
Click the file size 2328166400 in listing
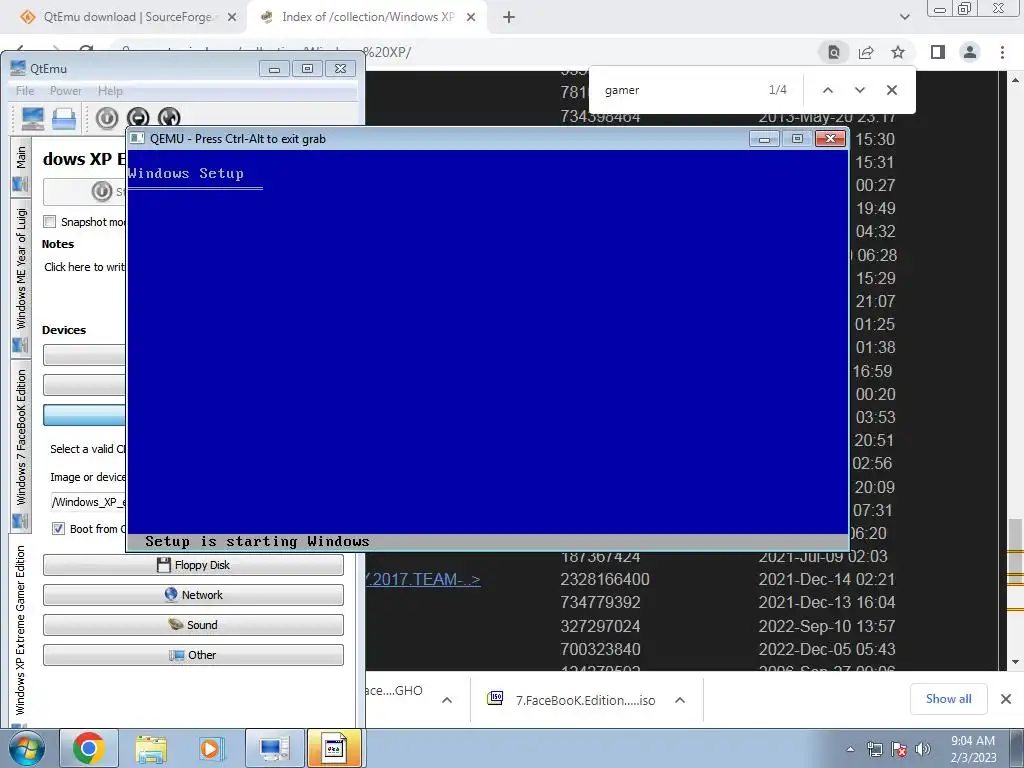coord(605,579)
